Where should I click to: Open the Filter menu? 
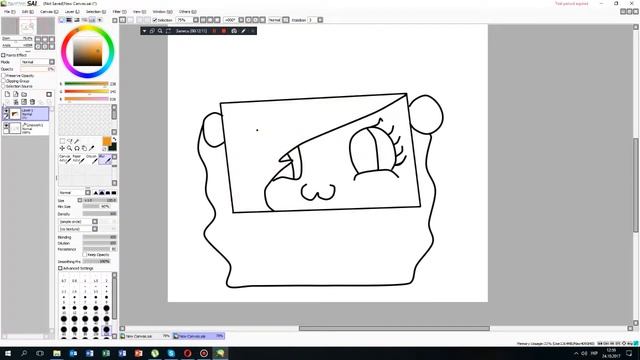point(119,12)
